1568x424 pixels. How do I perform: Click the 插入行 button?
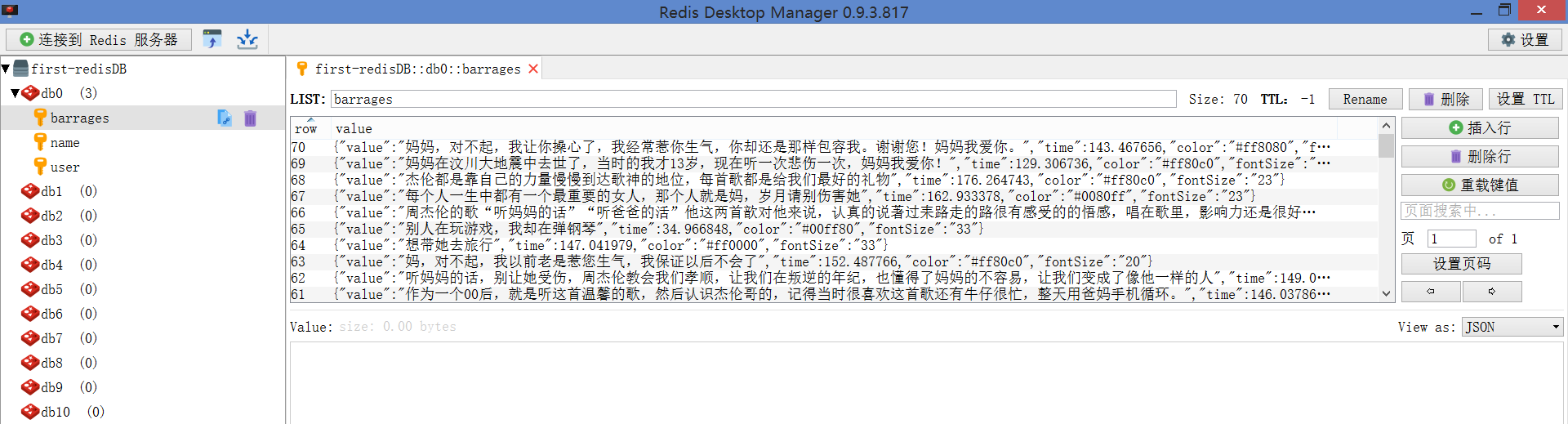click(1480, 127)
